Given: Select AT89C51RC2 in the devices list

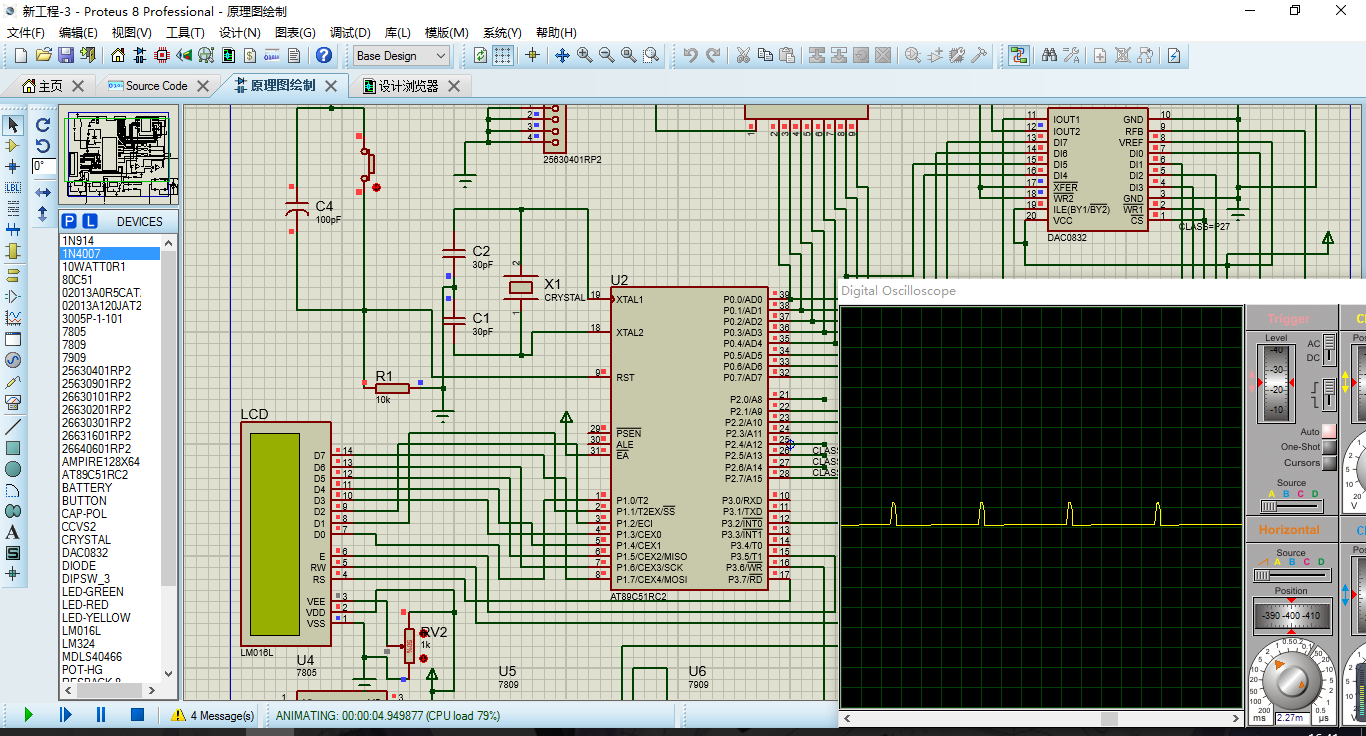Looking at the screenshot, I should point(110,475).
